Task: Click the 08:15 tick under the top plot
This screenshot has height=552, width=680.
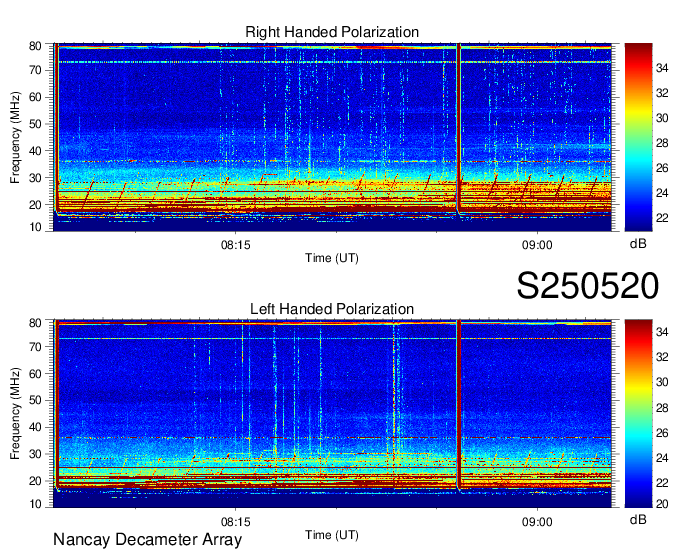Action: coord(235,245)
